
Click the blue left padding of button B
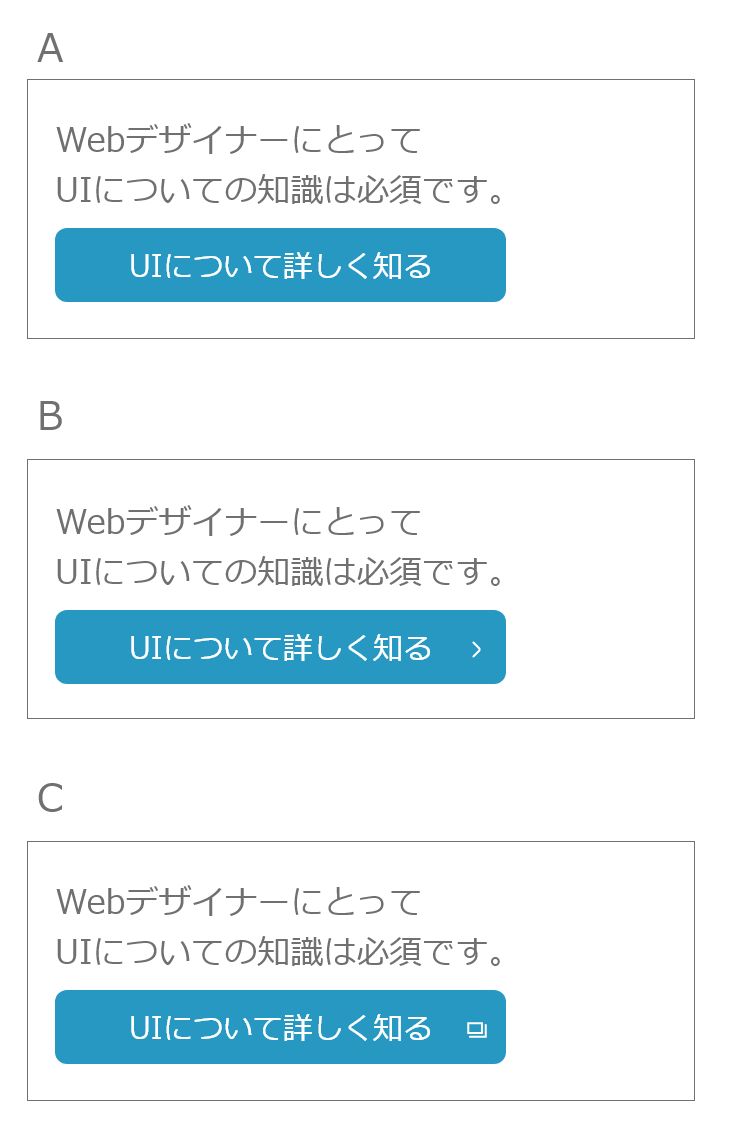[92, 647]
